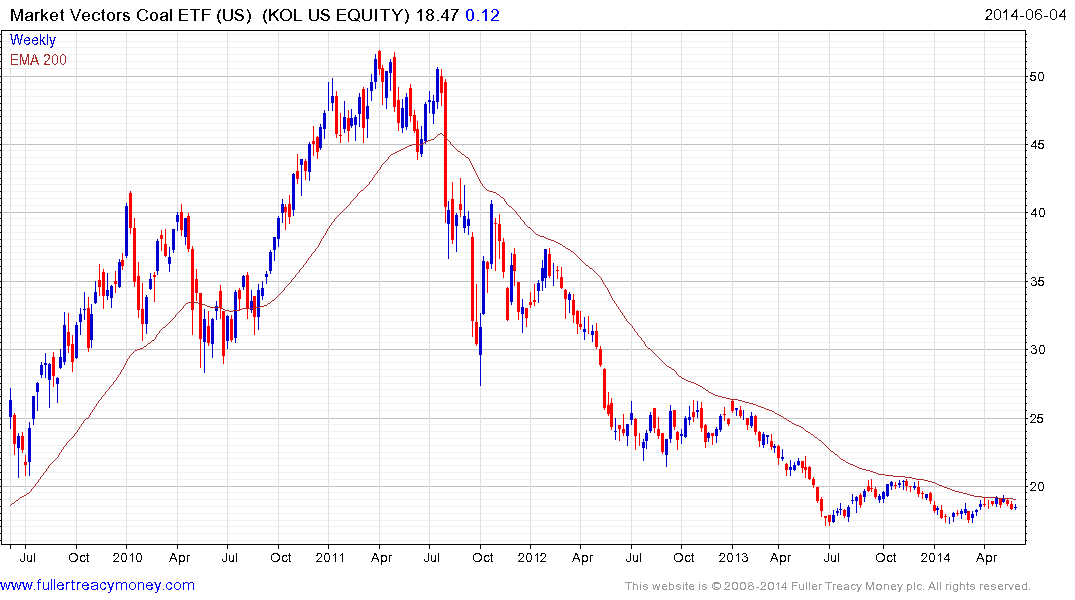Click the last price value 18.47
Image resolution: width=1075 pixels, height=600 pixels.
(x=437, y=15)
